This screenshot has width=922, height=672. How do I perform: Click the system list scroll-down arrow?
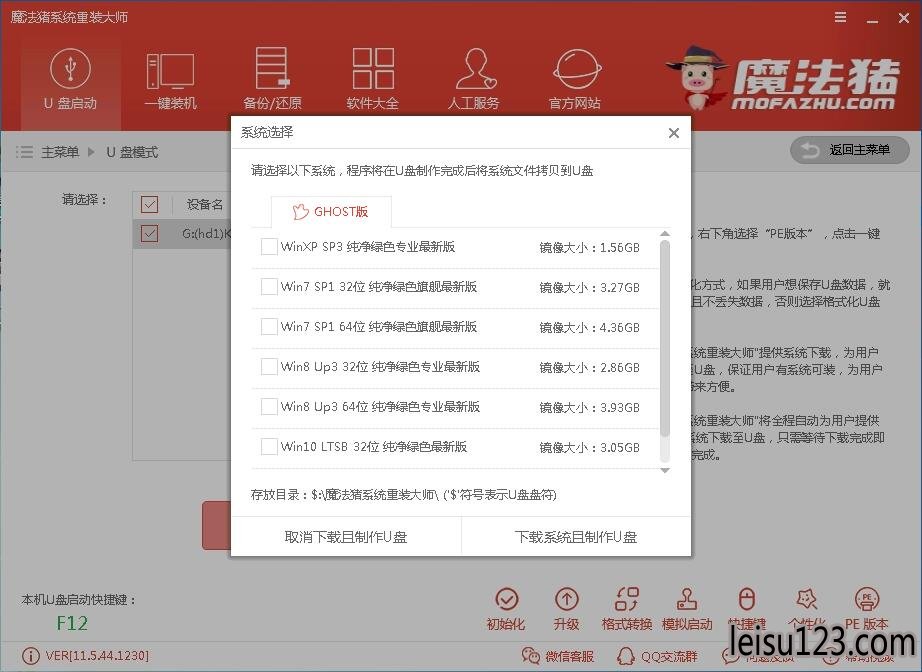[x=665, y=470]
